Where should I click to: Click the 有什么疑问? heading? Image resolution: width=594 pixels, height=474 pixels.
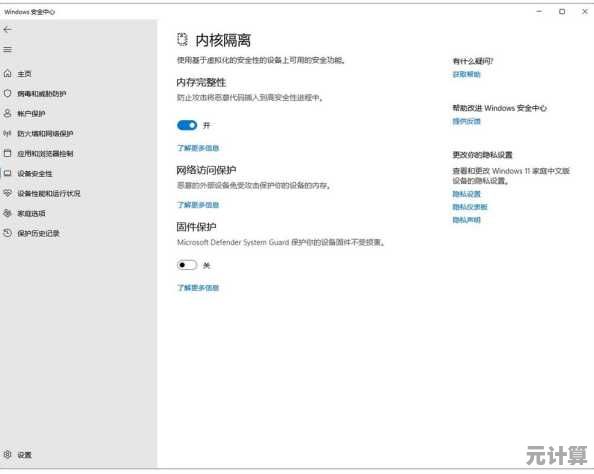pyautogui.click(x=473, y=61)
